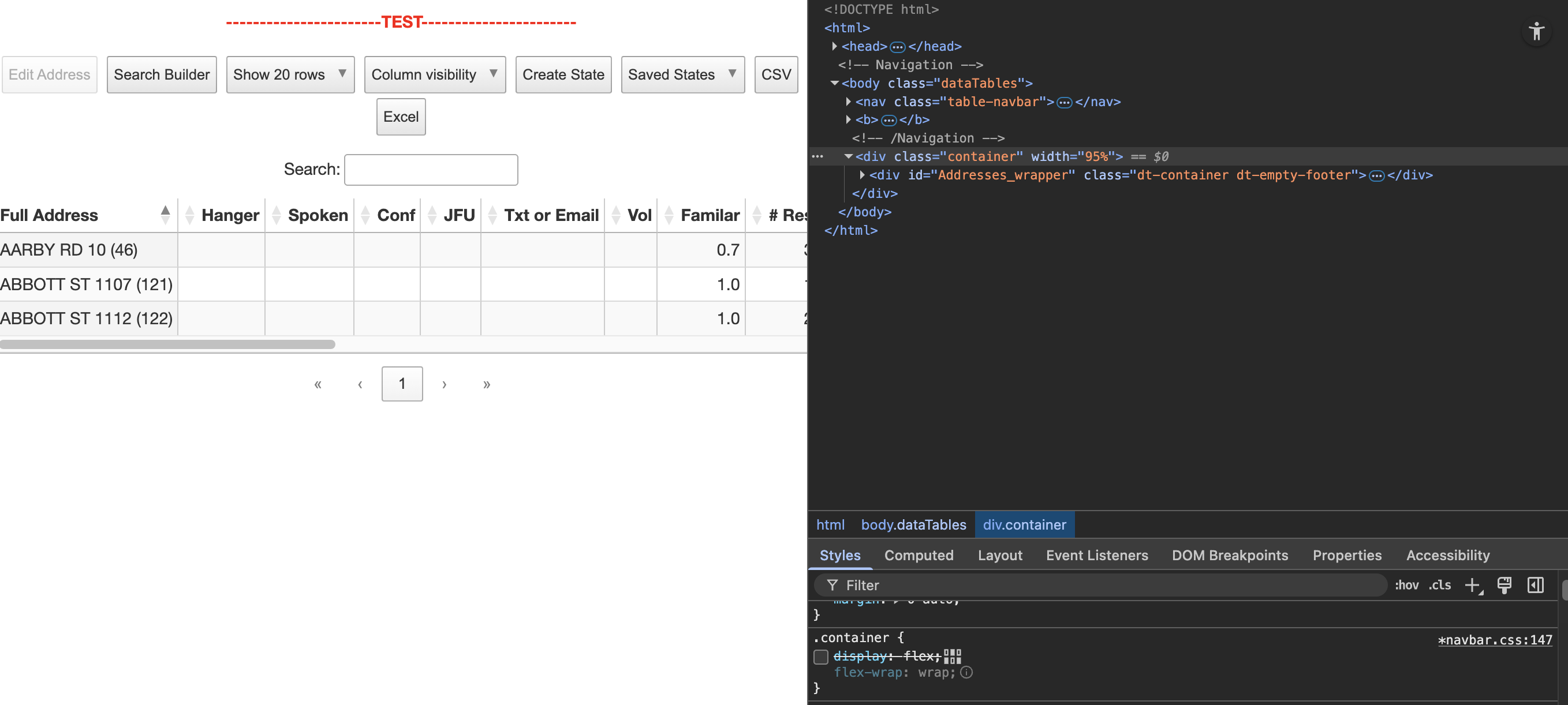Viewport: 1568px width, 705px height.
Task: Export the table with the Excel button
Action: (x=401, y=117)
